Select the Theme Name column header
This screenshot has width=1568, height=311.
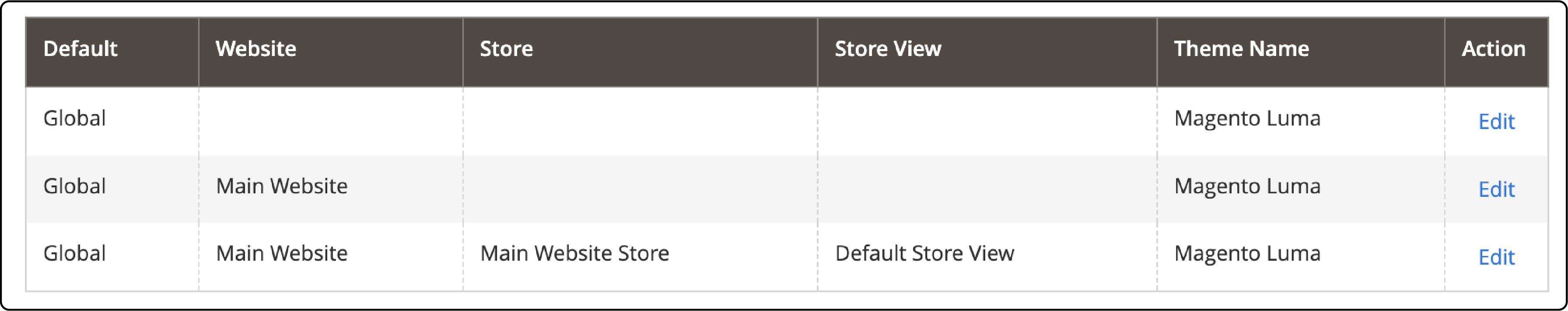1241,49
